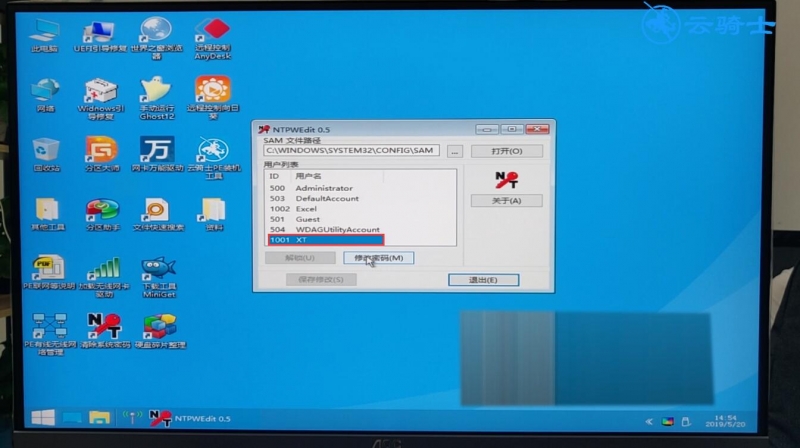The height and width of the screenshot is (448, 800).
Task: Open the 资料 folder shortcut
Action: pos(214,214)
